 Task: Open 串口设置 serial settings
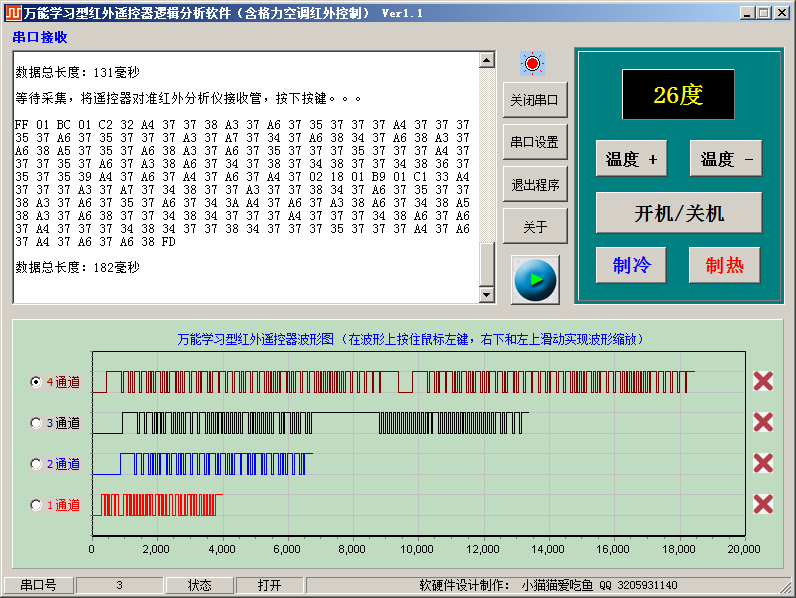pyautogui.click(x=535, y=142)
